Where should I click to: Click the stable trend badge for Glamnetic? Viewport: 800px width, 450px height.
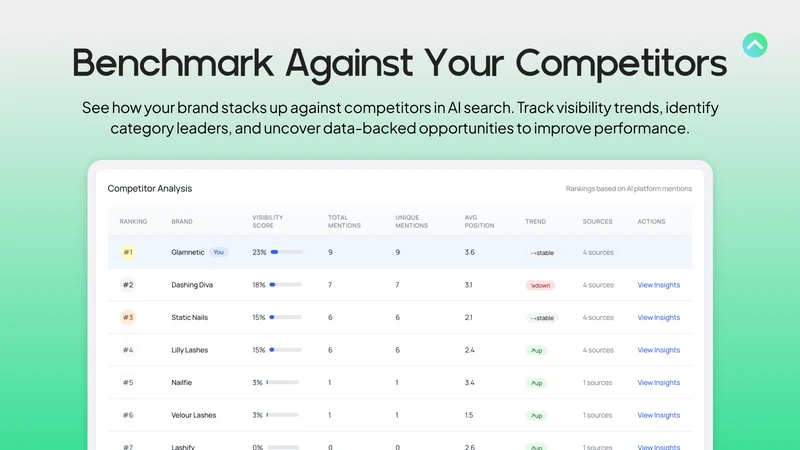click(x=542, y=253)
